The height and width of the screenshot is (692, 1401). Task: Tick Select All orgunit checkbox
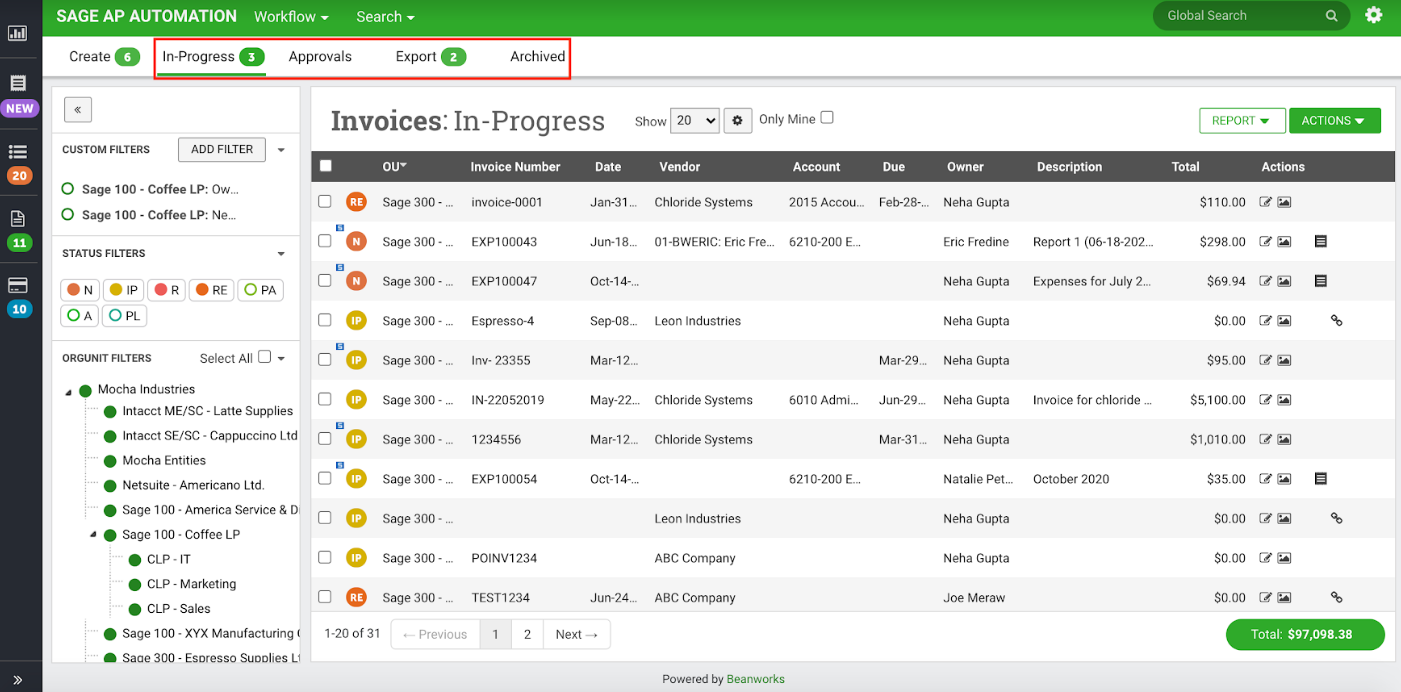tap(264, 357)
